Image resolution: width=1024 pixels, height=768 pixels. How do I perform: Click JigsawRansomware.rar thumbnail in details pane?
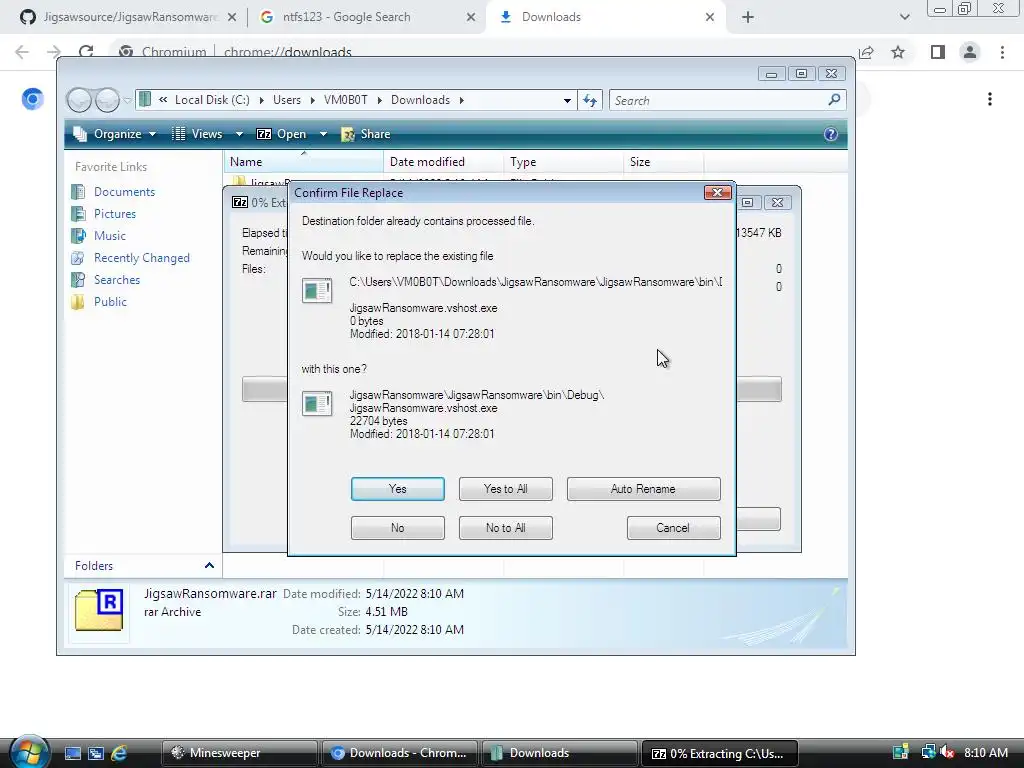click(99, 610)
